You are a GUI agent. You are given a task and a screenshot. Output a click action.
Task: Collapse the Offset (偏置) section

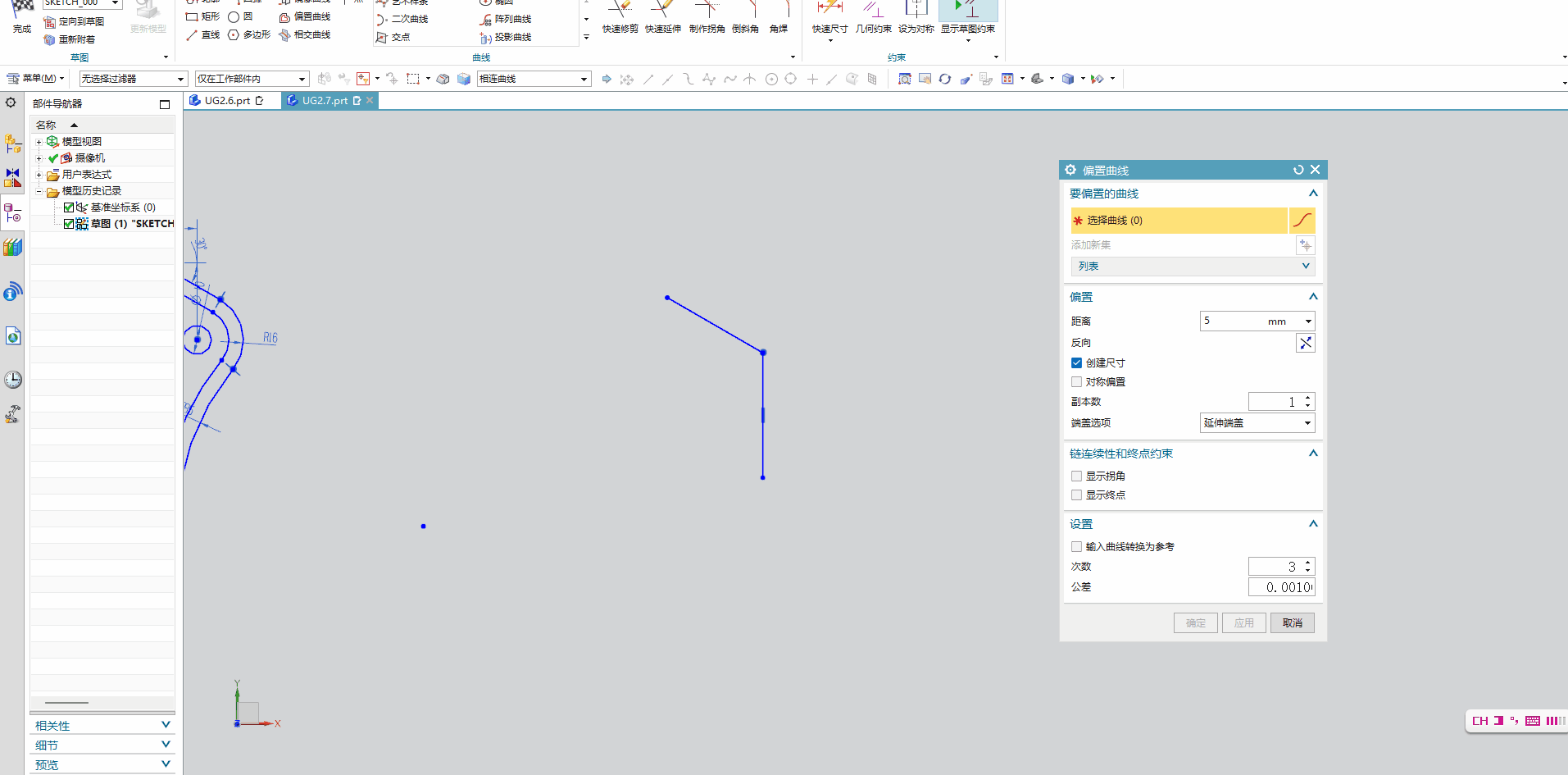click(x=1313, y=297)
